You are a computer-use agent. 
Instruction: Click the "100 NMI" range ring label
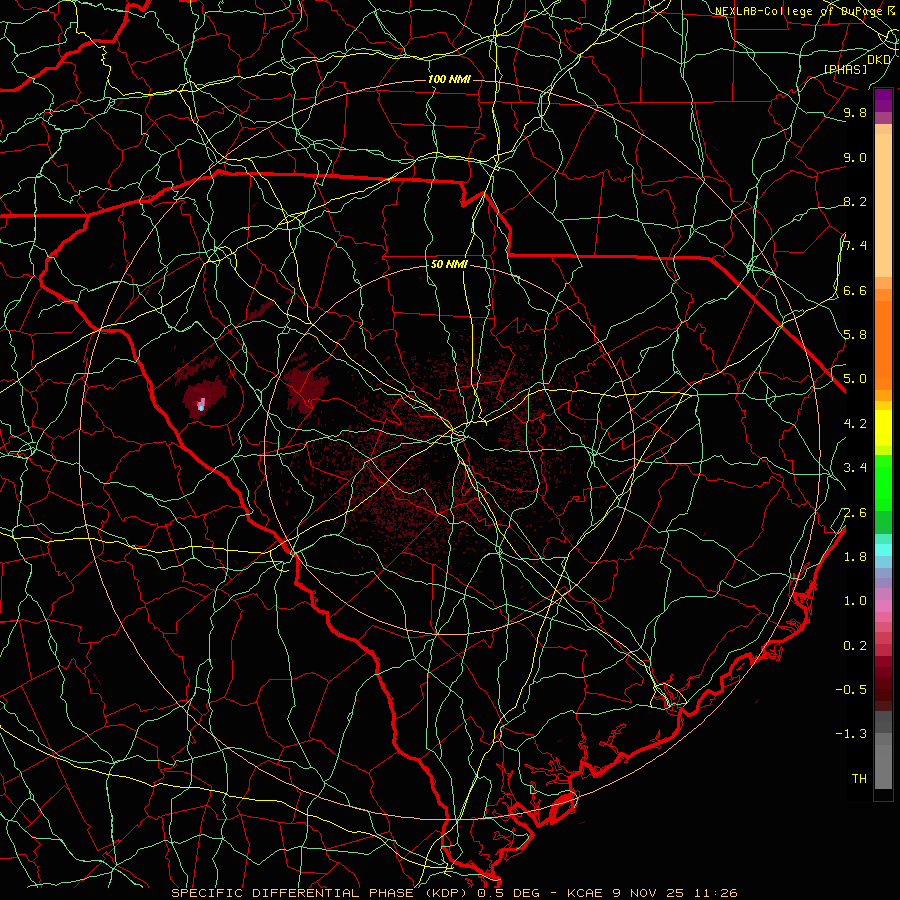click(449, 79)
